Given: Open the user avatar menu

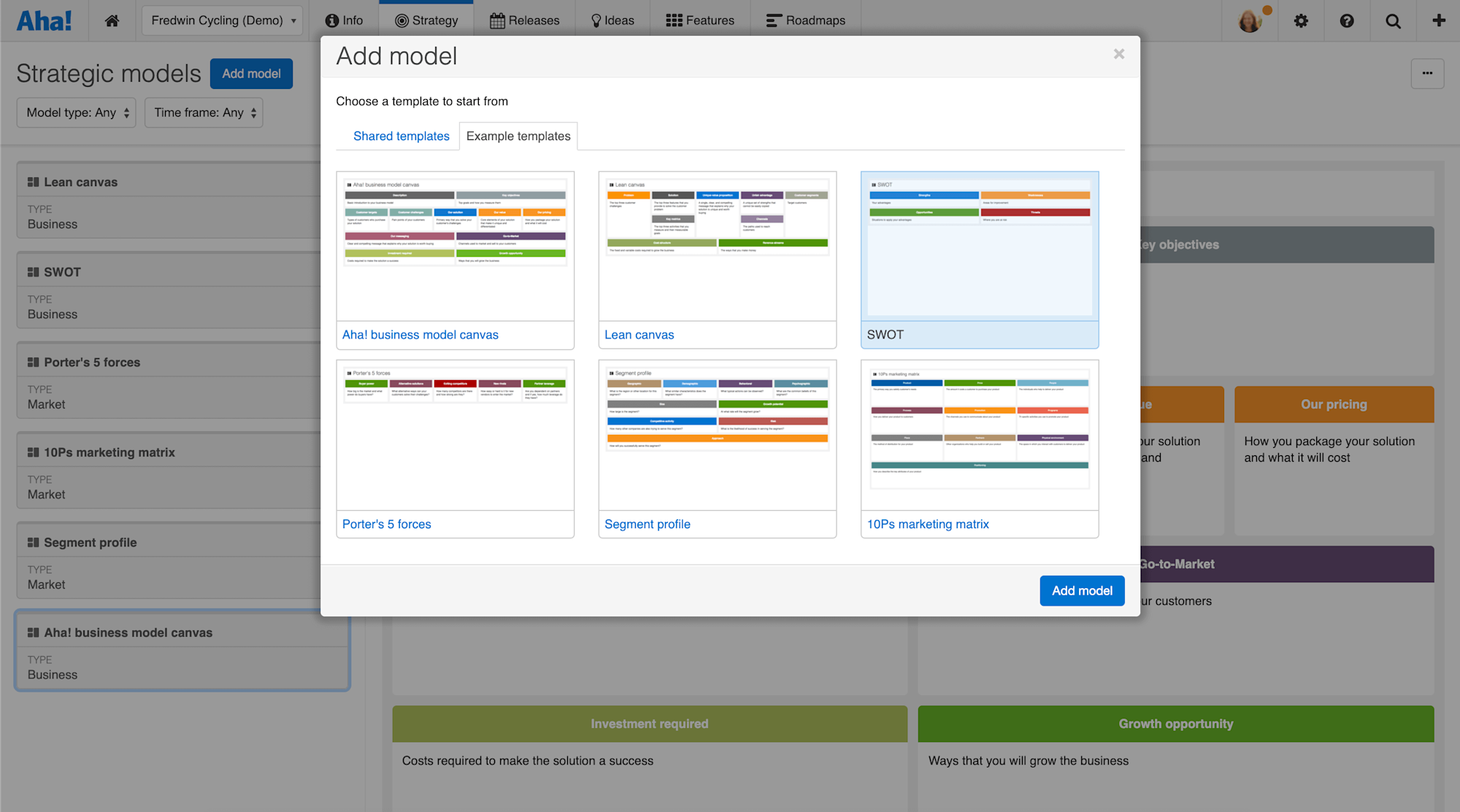Looking at the screenshot, I should click(1251, 20).
